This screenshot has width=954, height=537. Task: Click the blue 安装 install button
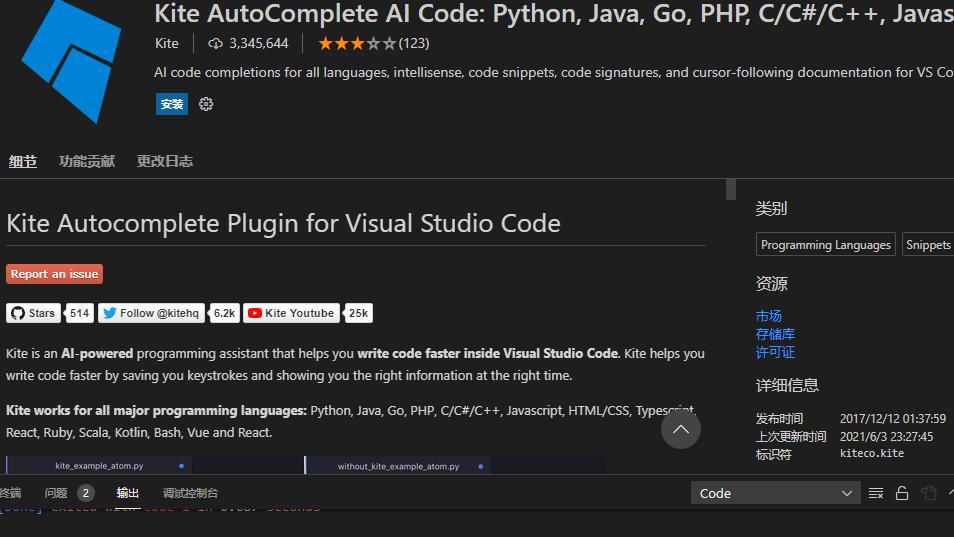(172, 104)
